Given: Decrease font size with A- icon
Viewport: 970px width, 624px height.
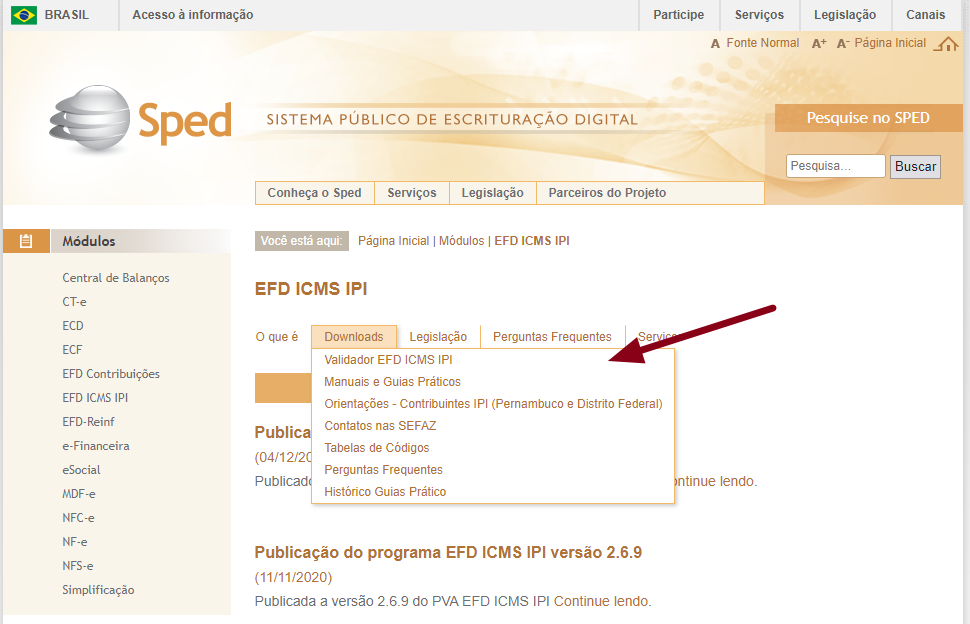Looking at the screenshot, I should point(843,43).
